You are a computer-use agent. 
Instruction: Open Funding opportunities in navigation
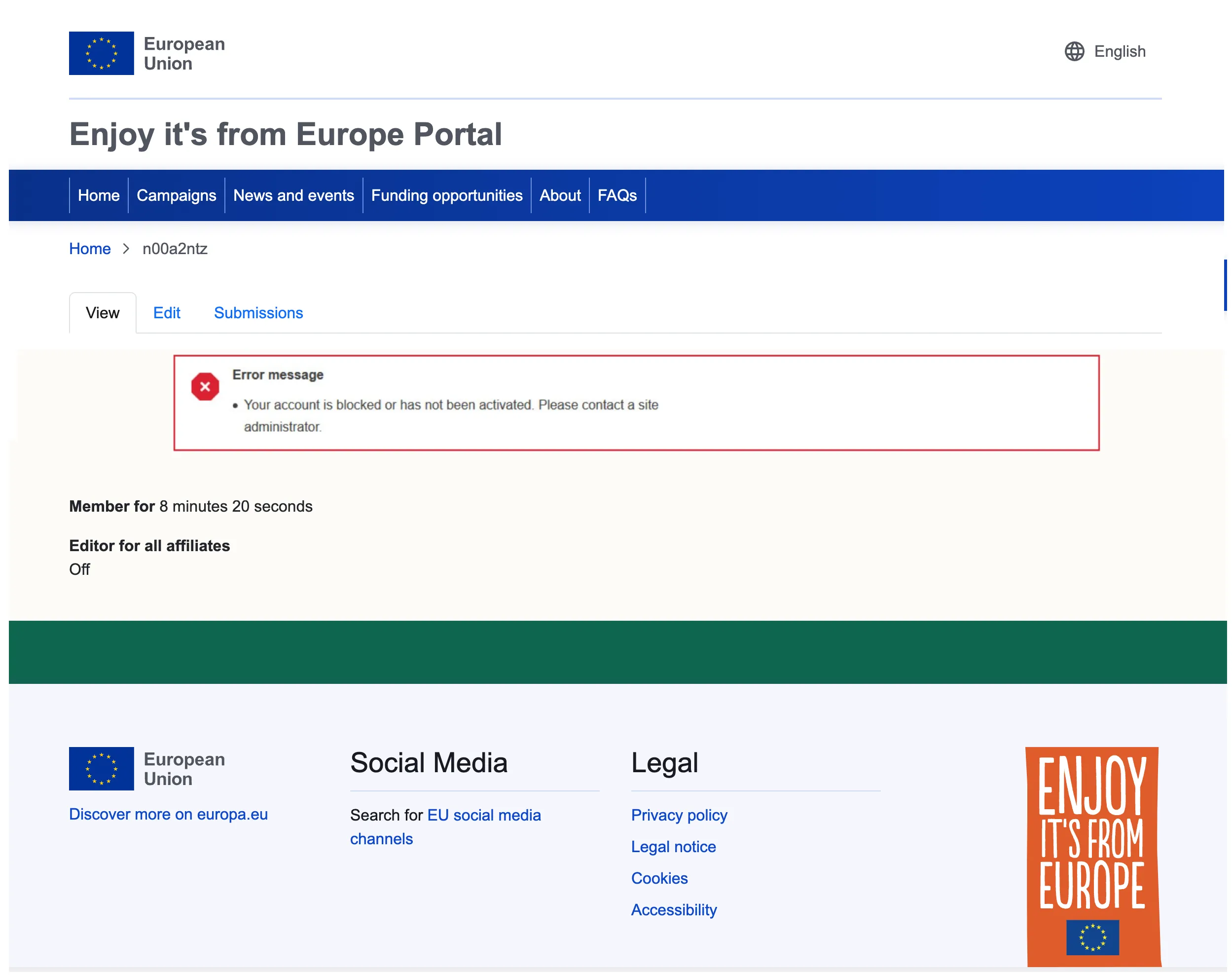(446, 195)
